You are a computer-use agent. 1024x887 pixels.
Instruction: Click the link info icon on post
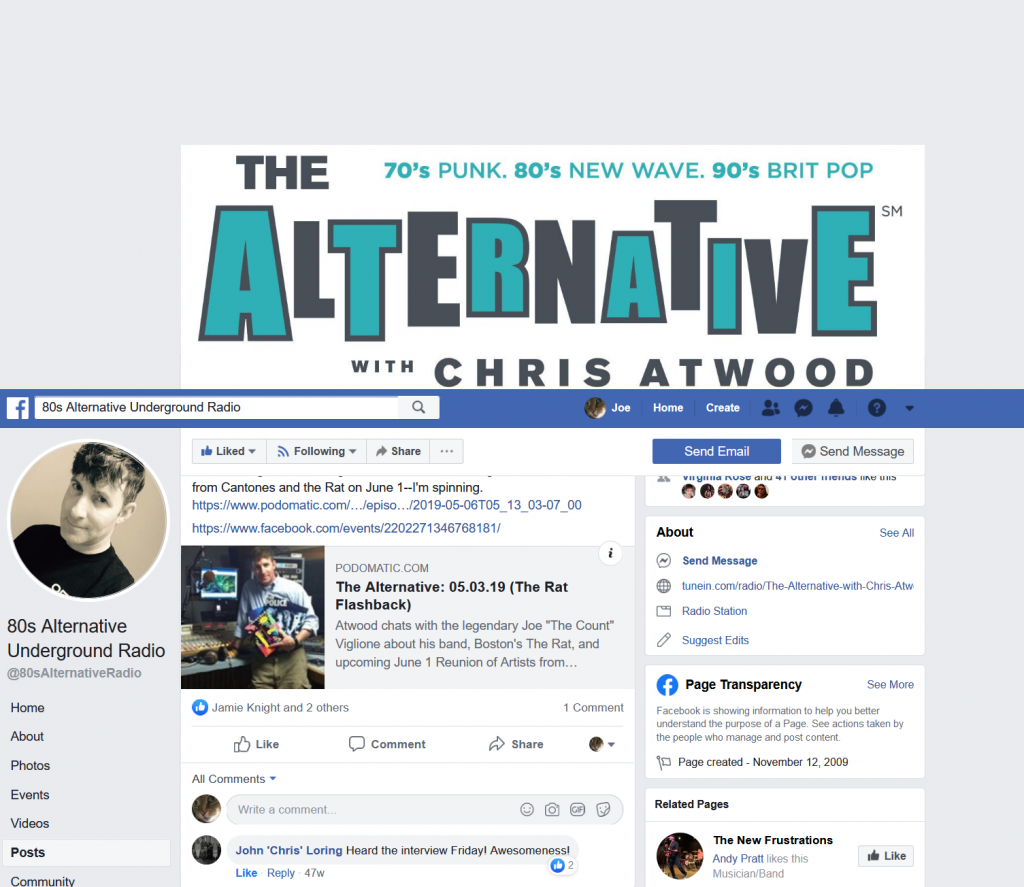[x=610, y=554]
